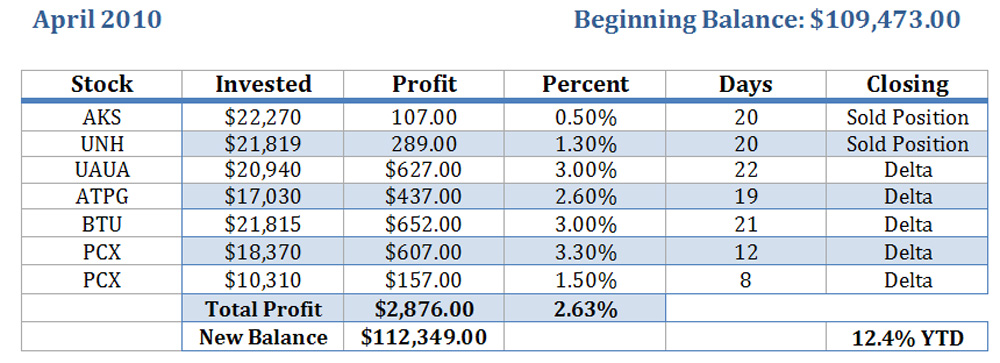1000x363 pixels.
Task: Click the Closing column header
Action: tap(907, 84)
